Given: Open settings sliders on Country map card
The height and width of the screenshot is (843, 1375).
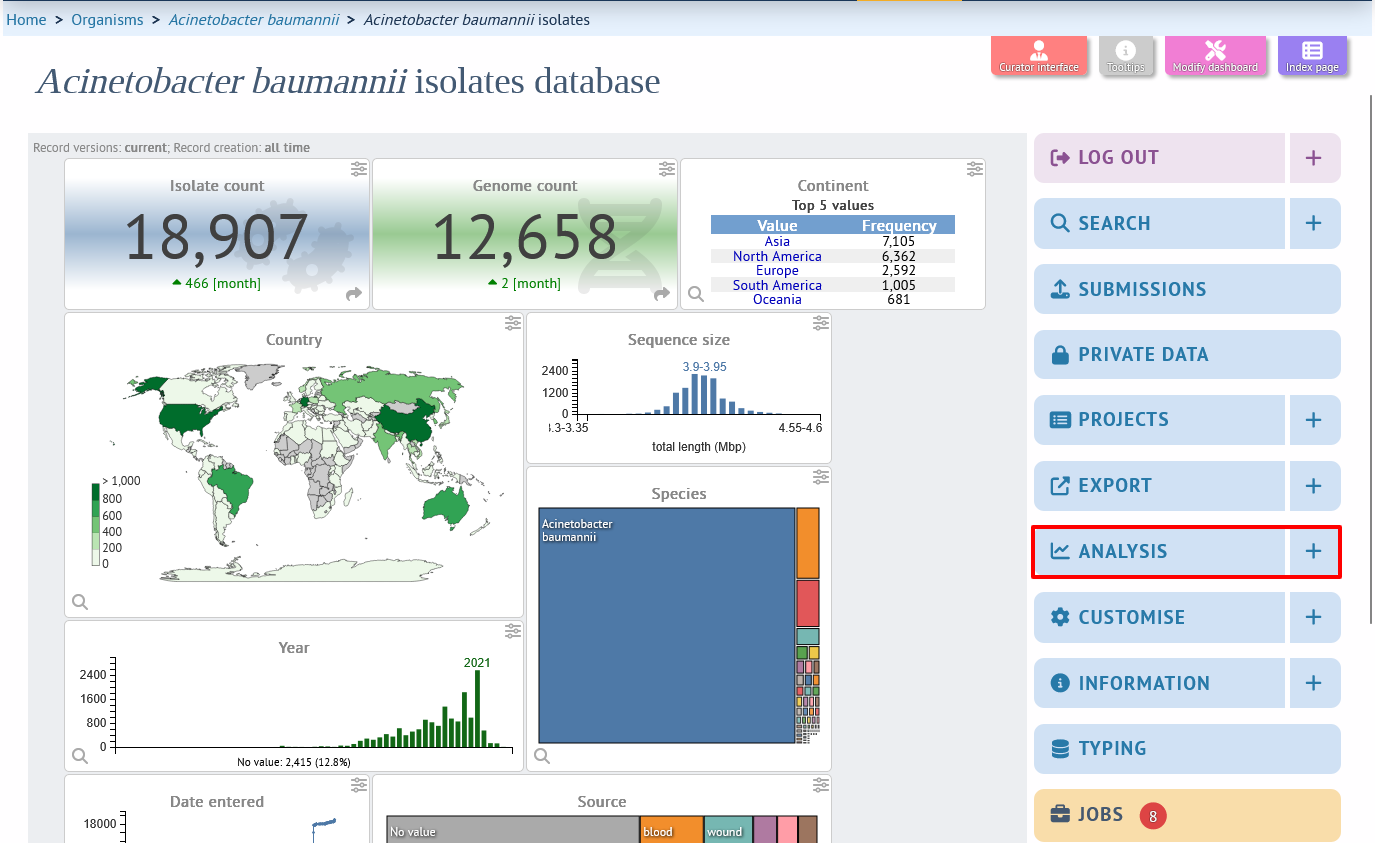Looking at the screenshot, I should [x=513, y=323].
